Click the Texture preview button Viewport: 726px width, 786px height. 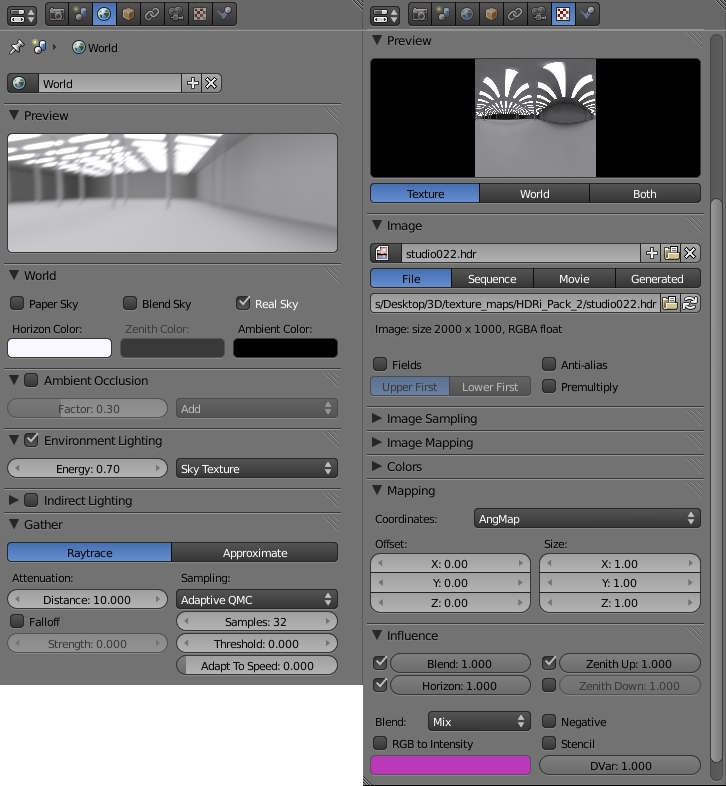coord(425,193)
